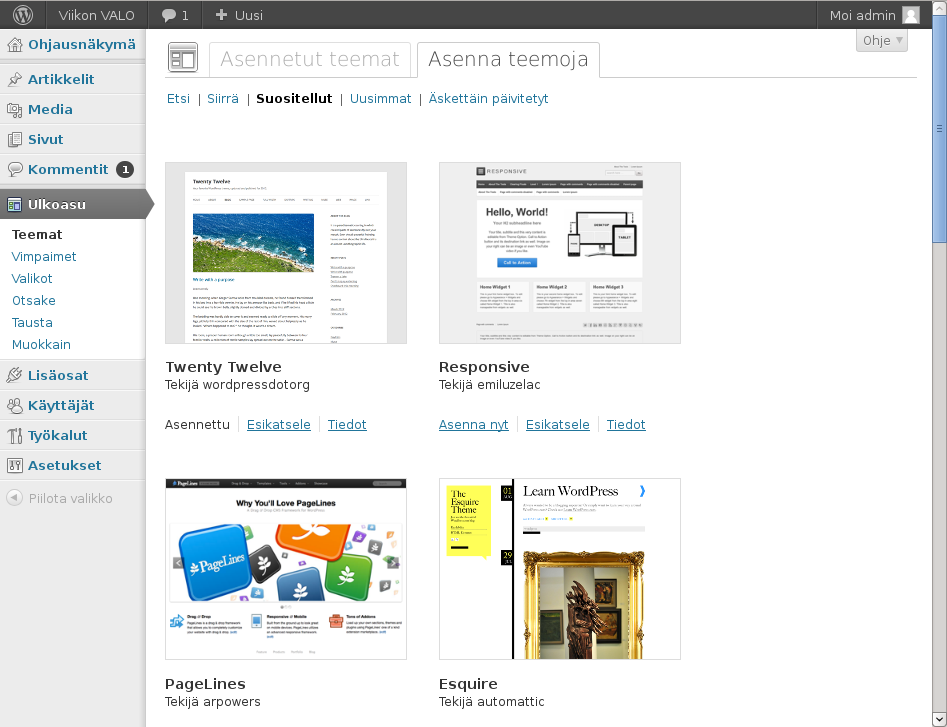Click the plus icon next to Uusi

(221, 15)
